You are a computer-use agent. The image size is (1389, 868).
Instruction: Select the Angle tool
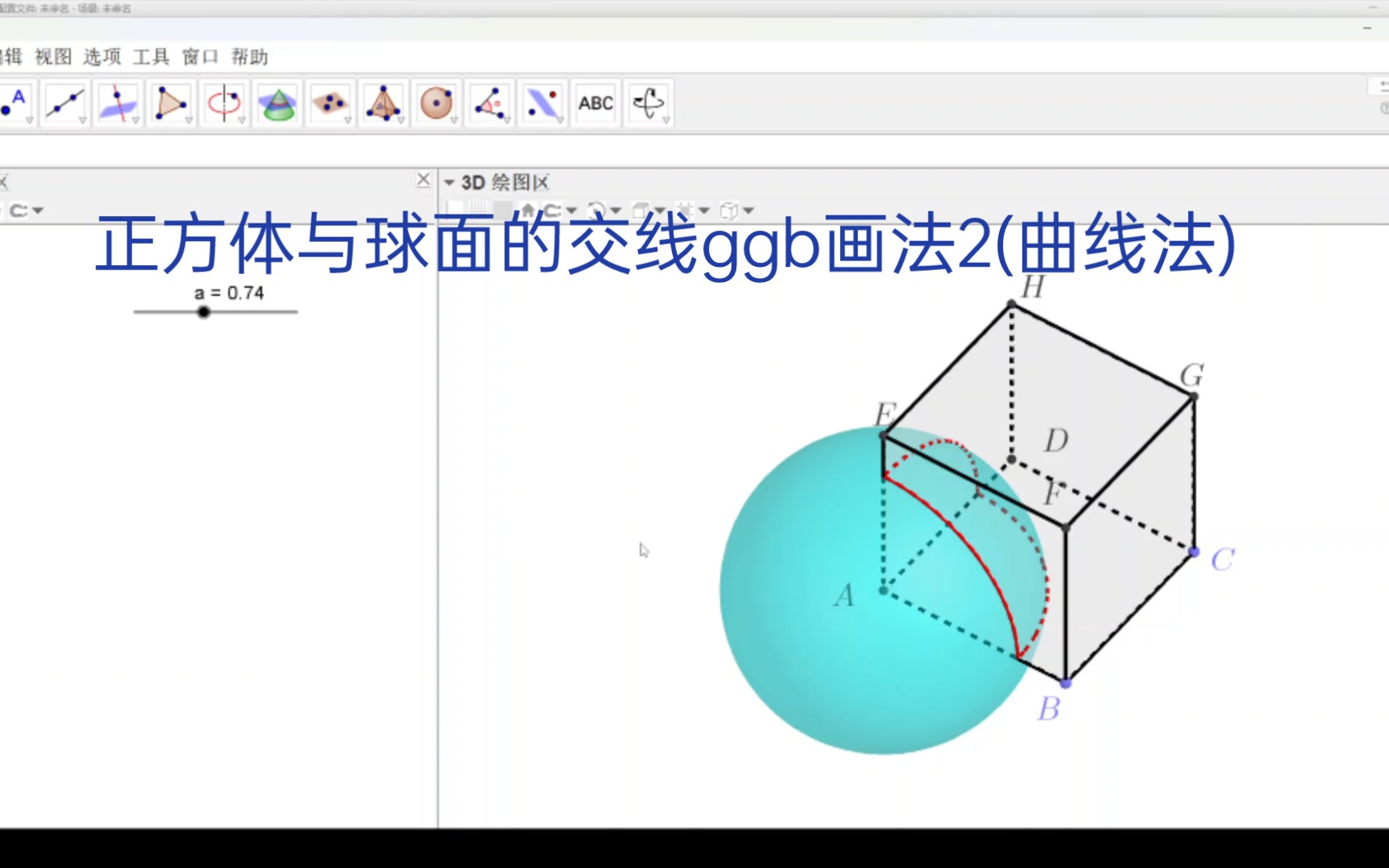click(490, 103)
